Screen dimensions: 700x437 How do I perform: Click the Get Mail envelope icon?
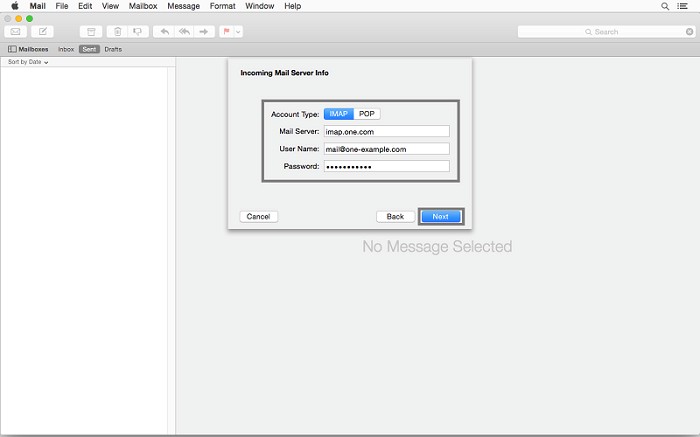coord(16,32)
